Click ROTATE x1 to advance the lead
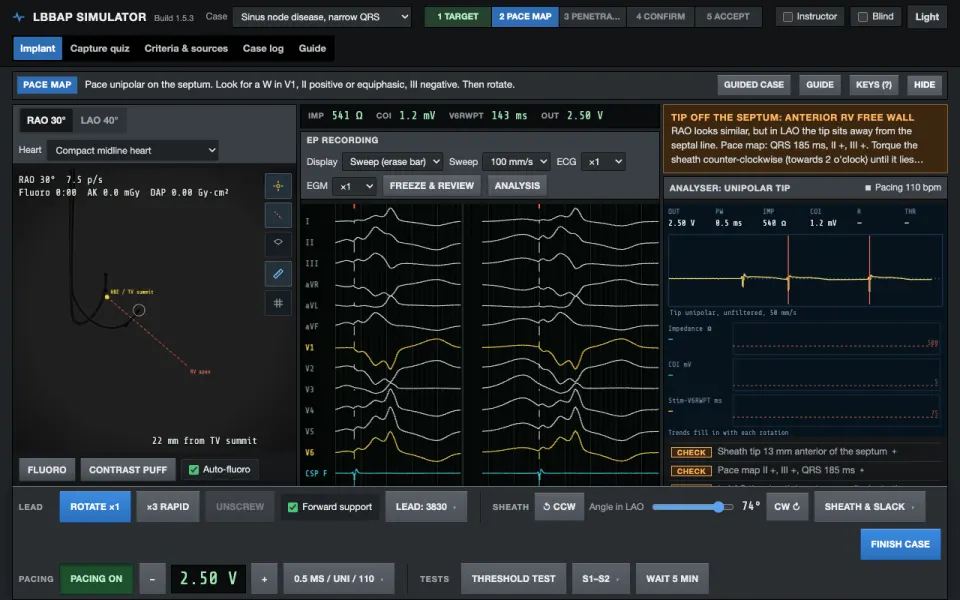This screenshot has width=960, height=600. pyautogui.click(x=95, y=507)
